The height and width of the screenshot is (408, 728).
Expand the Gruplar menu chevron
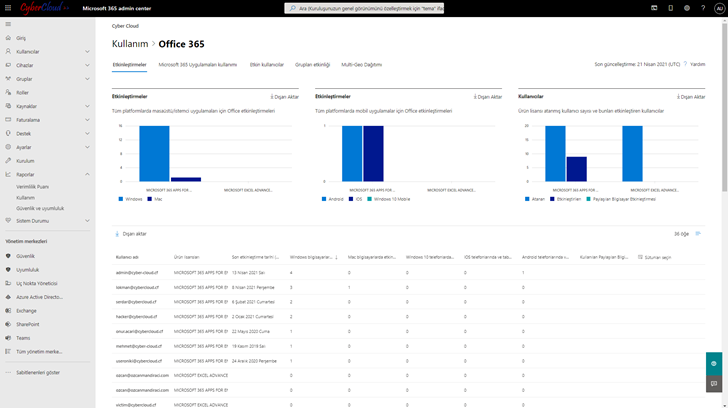[x=87, y=79]
